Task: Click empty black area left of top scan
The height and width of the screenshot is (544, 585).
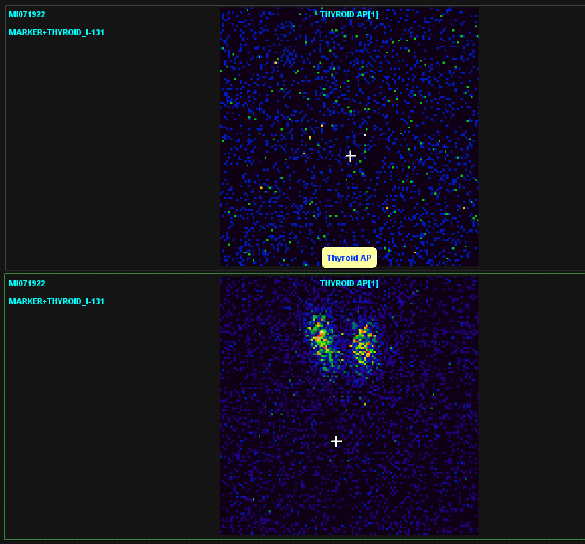Action: [112, 149]
